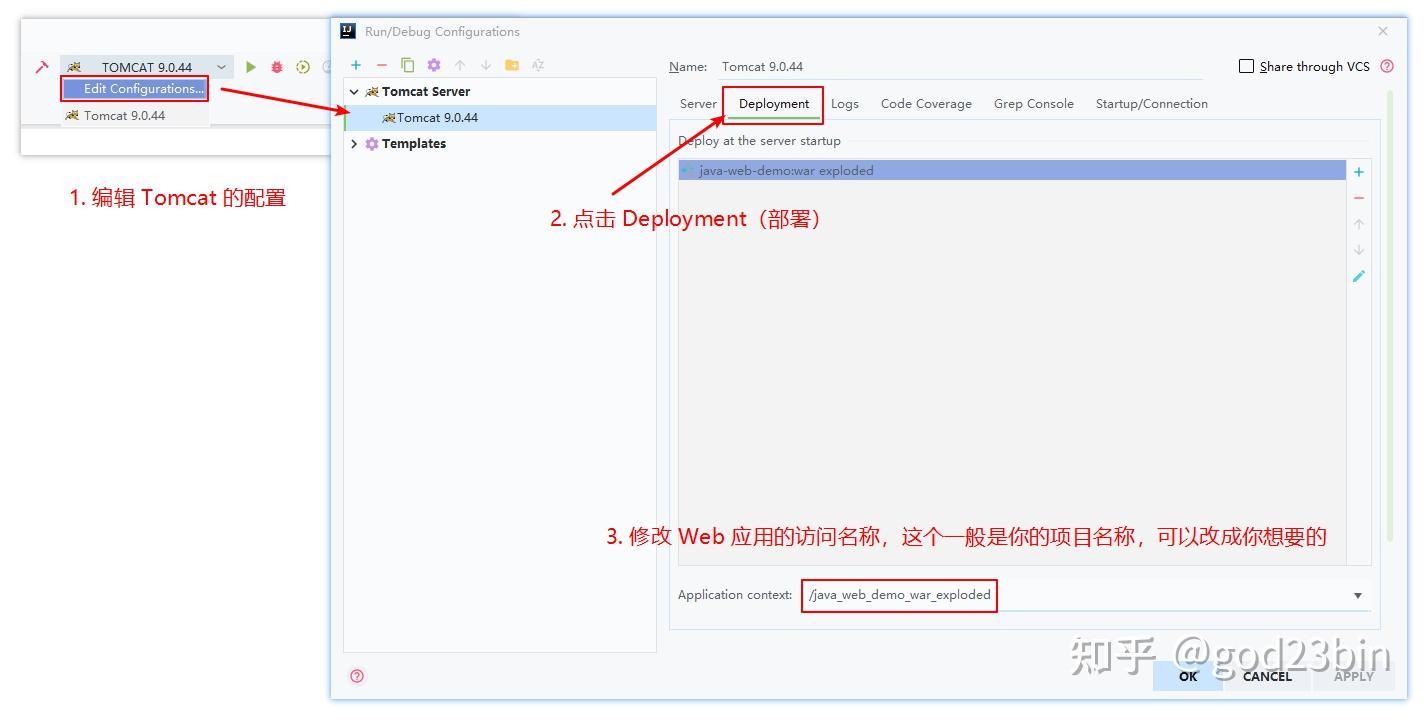The width and height of the screenshot is (1428, 720).
Task: Open the Application context dropdown
Action: [x=1357, y=594]
